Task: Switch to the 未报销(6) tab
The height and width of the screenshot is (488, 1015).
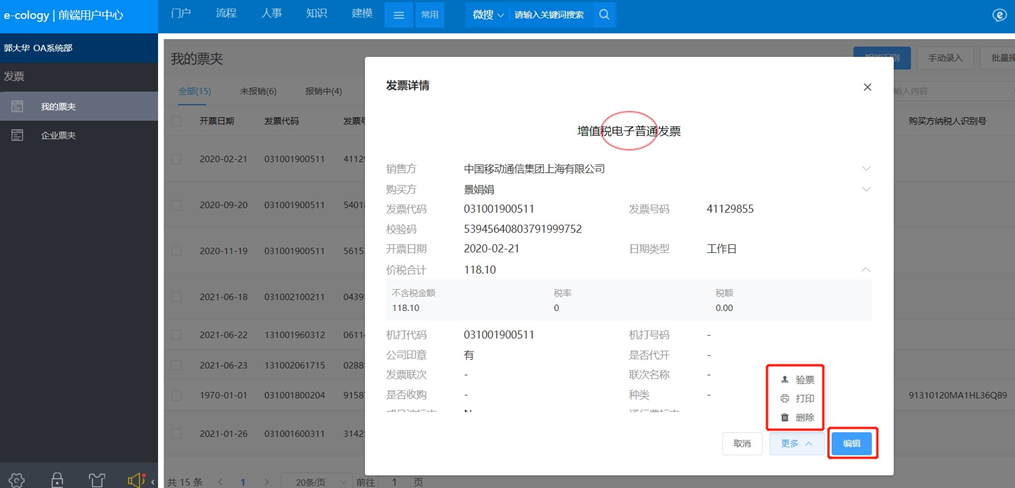Action: pyautogui.click(x=258, y=91)
